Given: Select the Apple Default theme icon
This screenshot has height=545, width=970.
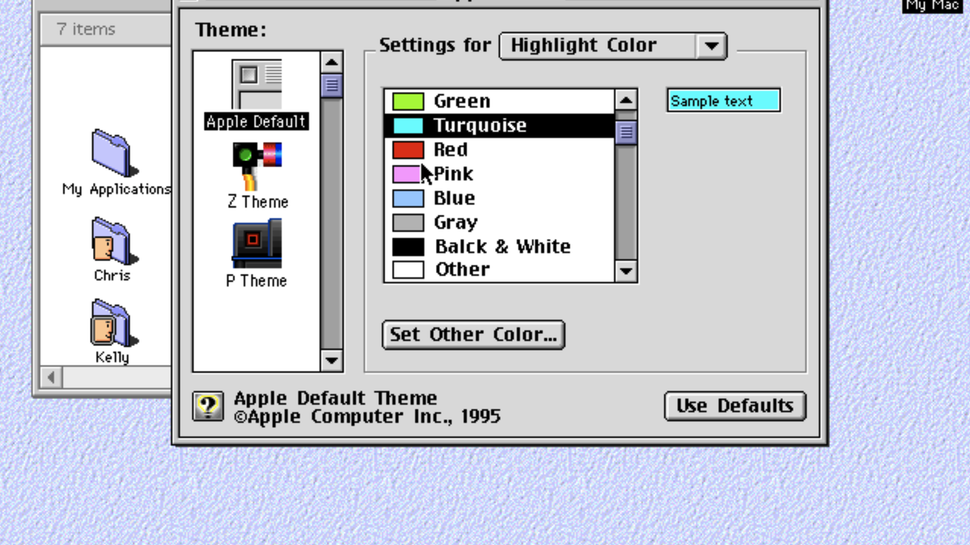Looking at the screenshot, I should [257, 86].
